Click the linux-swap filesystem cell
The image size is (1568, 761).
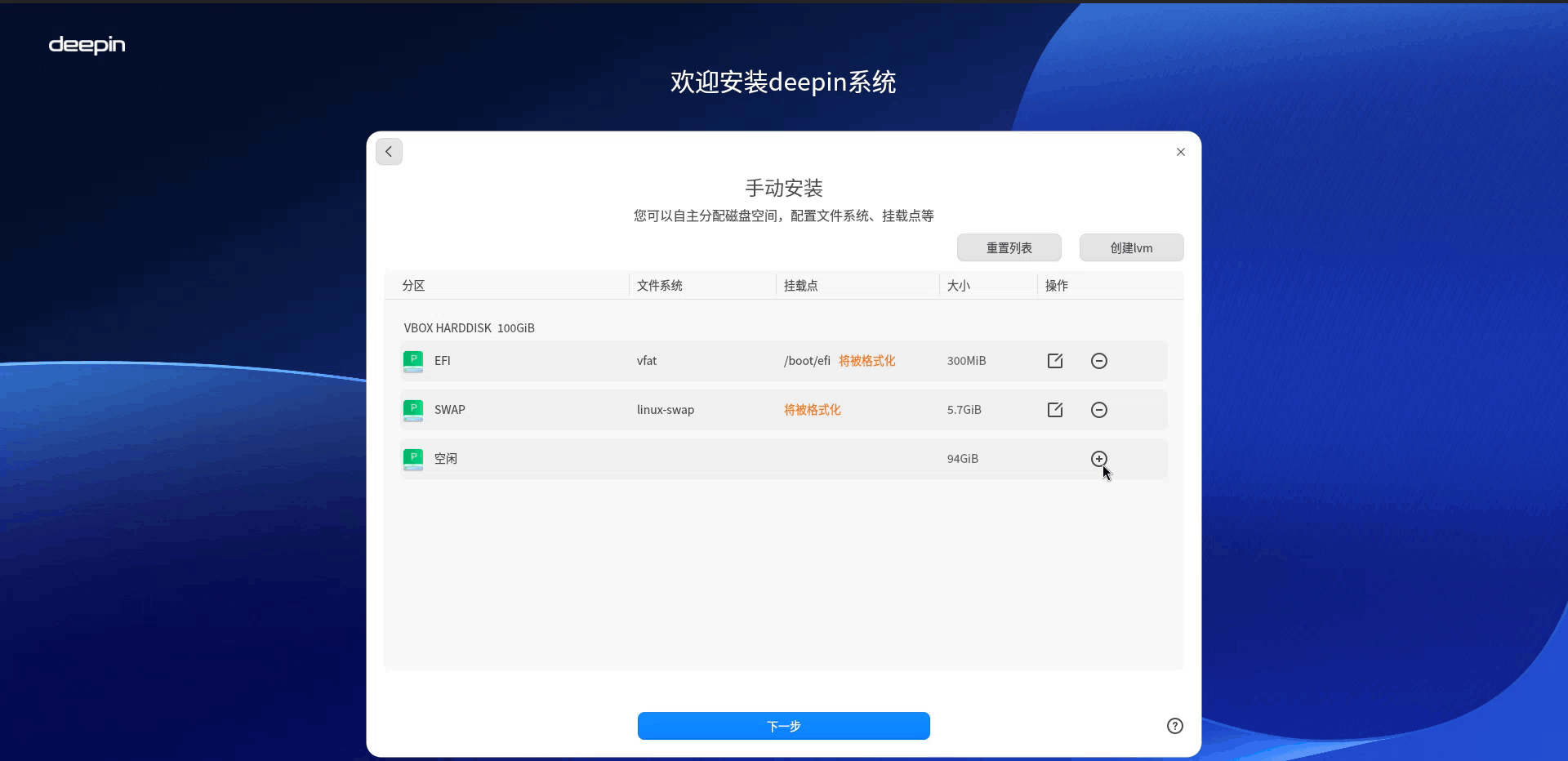click(x=666, y=410)
